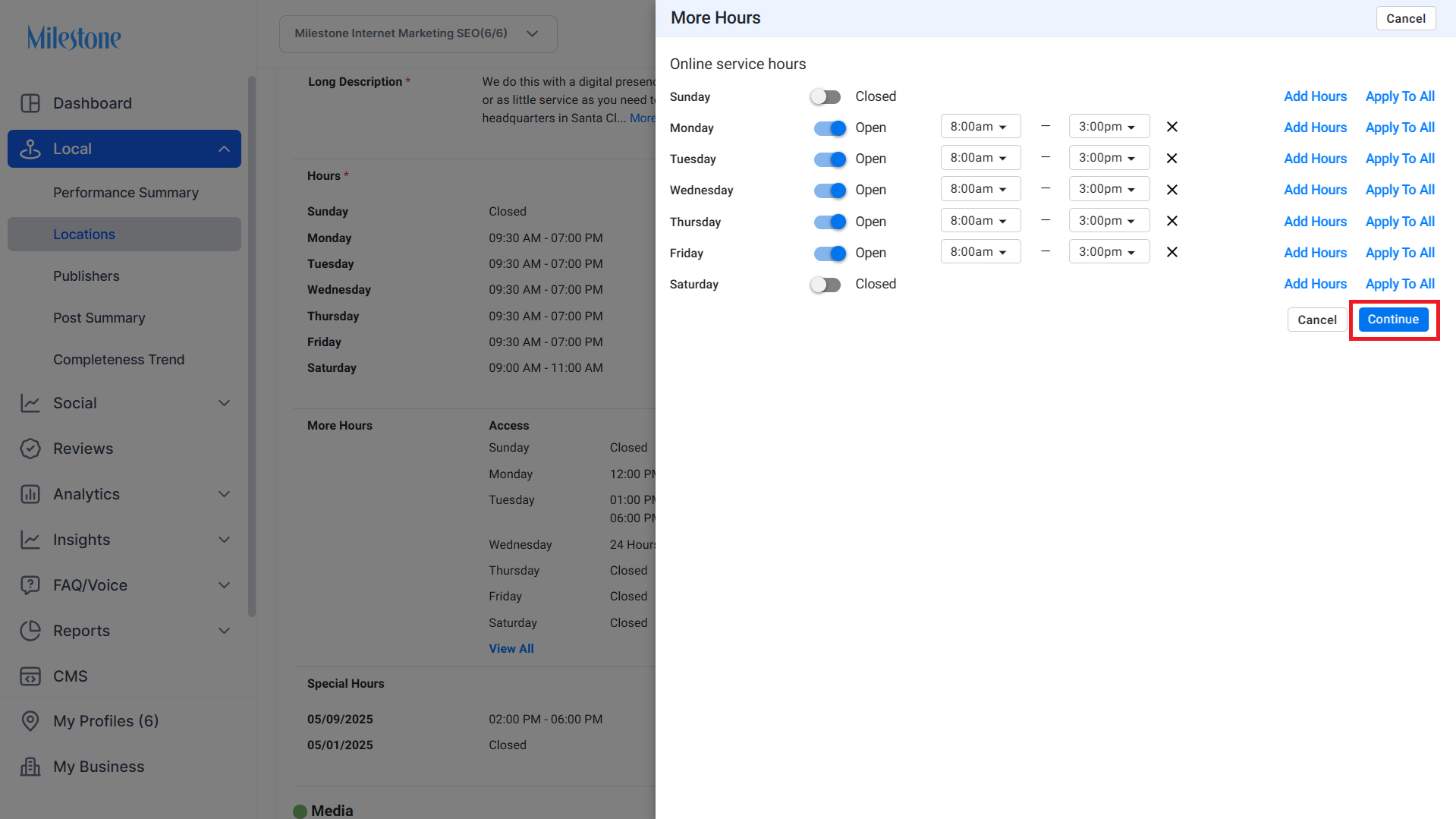Remove Thursday hours with the X icon

coord(1172,221)
